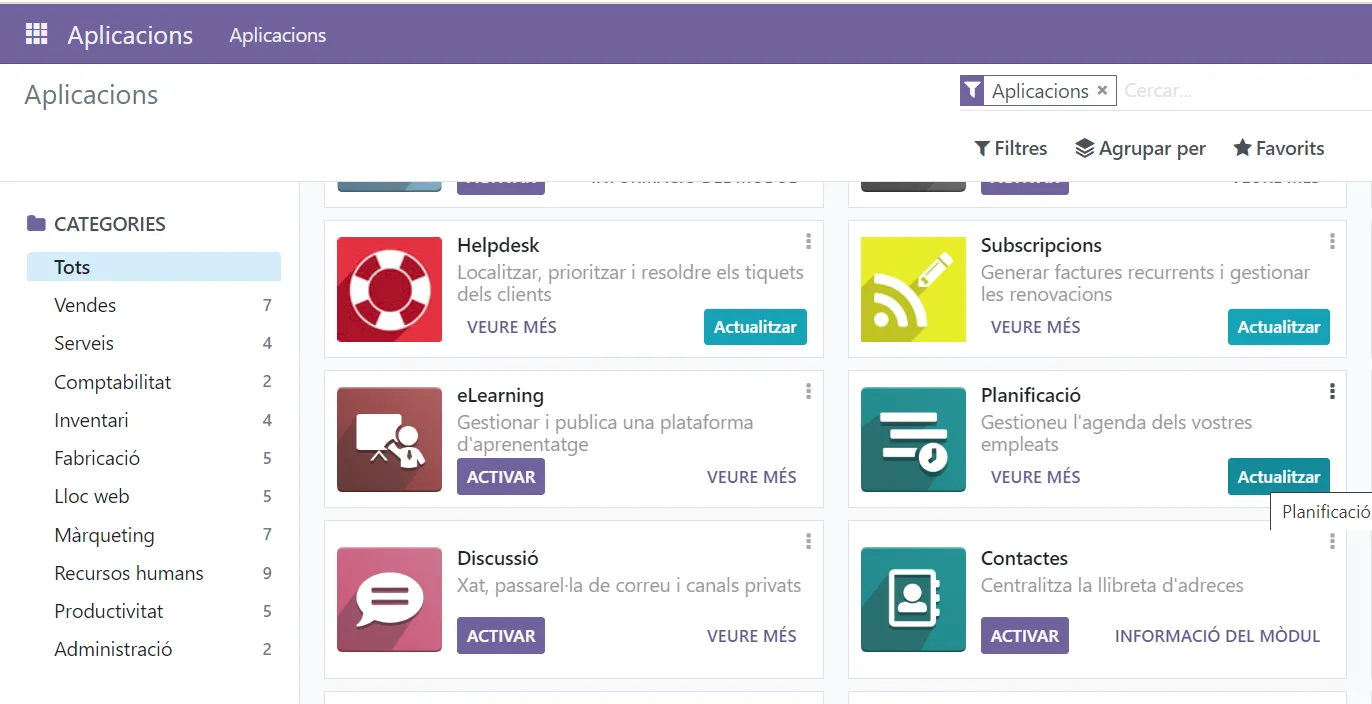The image size is (1372, 704).
Task: Click the Discussió chat bubble icon
Action: 389,600
